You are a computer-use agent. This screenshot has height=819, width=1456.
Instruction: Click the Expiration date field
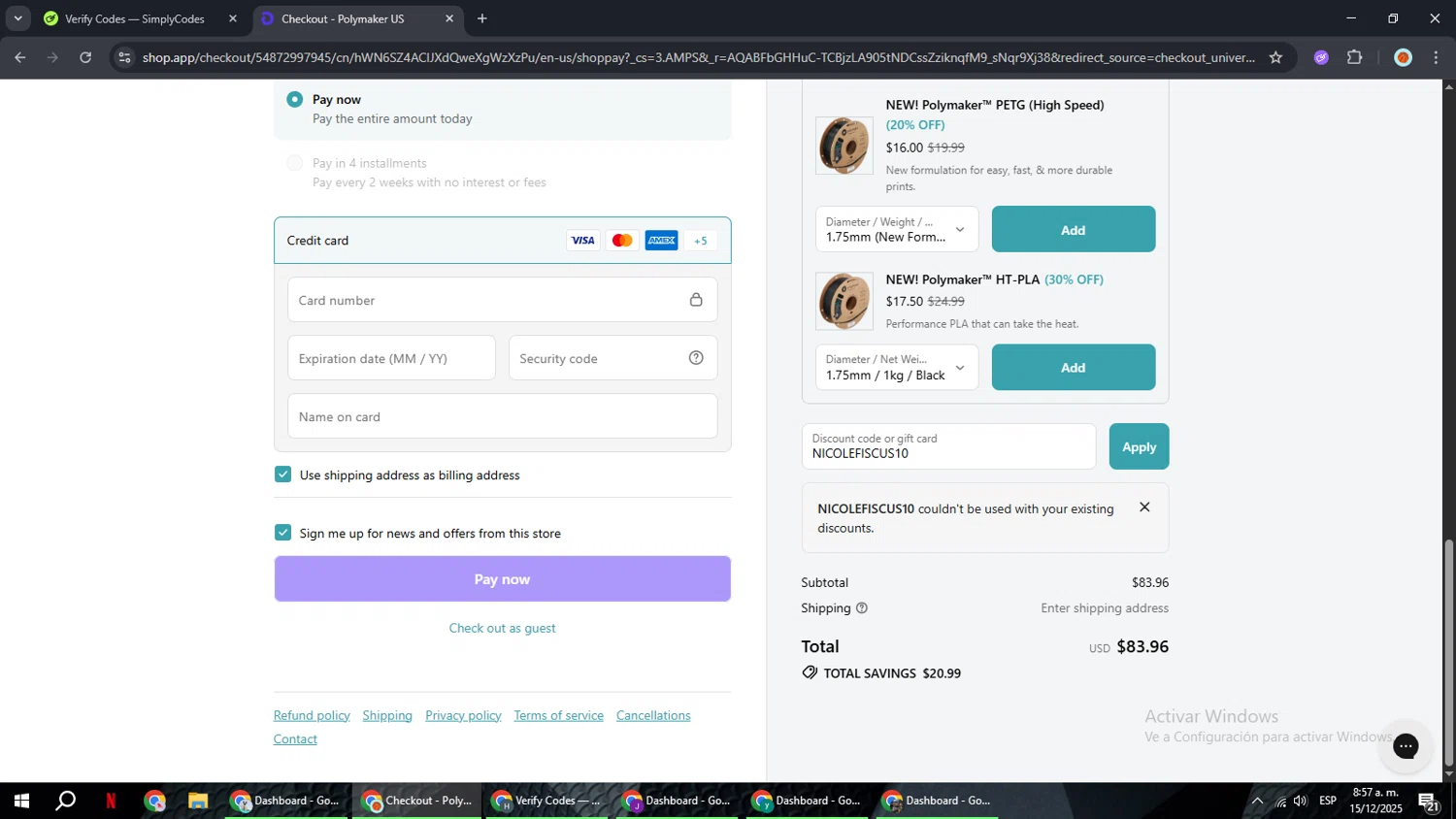(x=391, y=358)
